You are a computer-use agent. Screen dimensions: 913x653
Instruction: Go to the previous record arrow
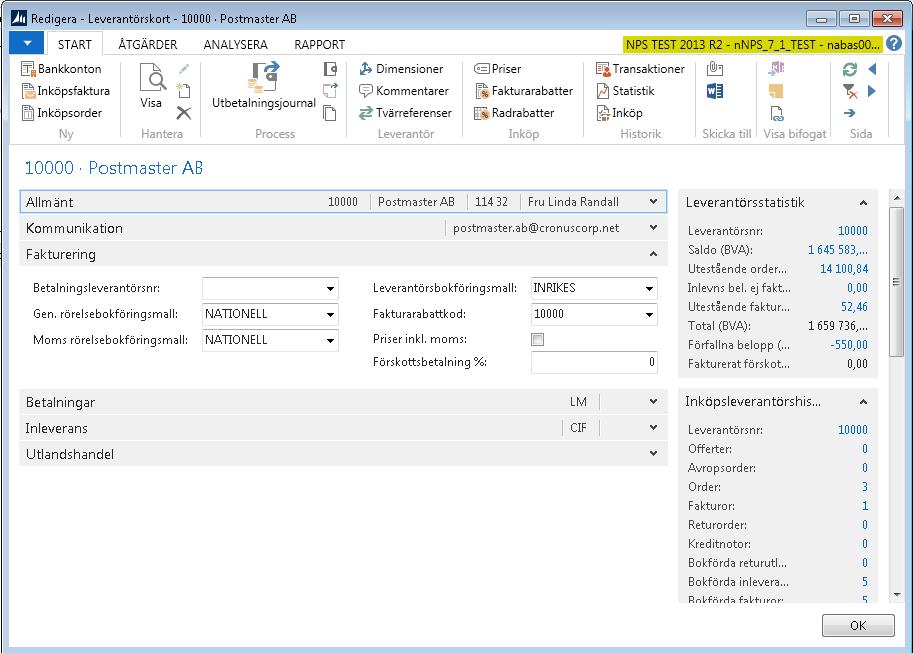[x=872, y=69]
